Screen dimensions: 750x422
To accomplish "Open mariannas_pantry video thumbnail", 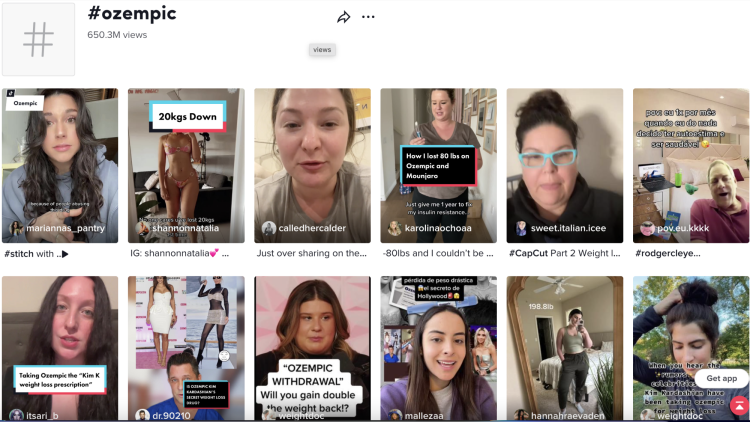I will (x=60, y=166).
